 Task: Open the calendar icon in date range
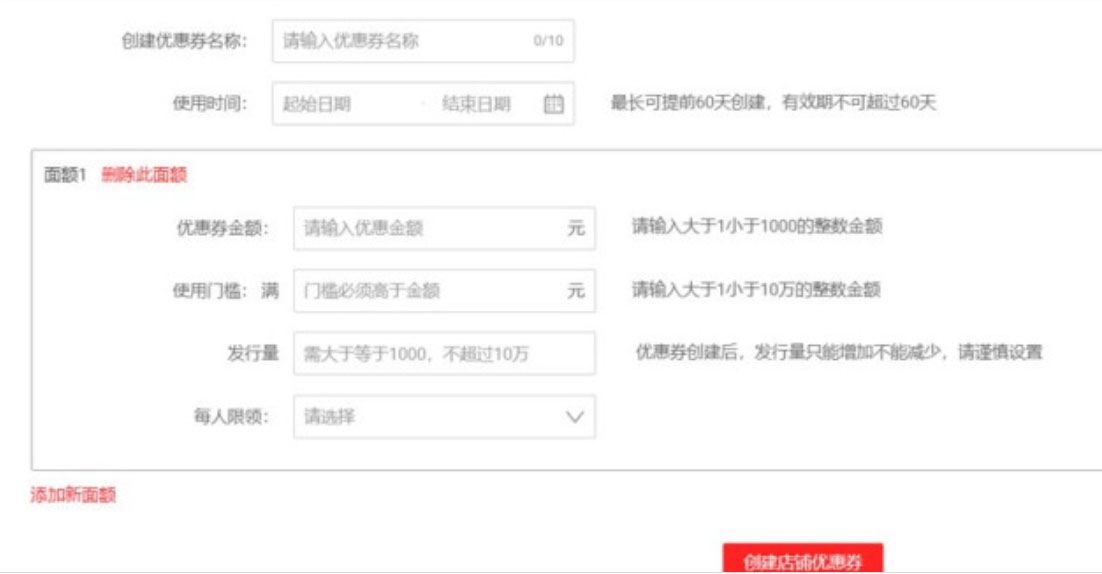tap(554, 104)
